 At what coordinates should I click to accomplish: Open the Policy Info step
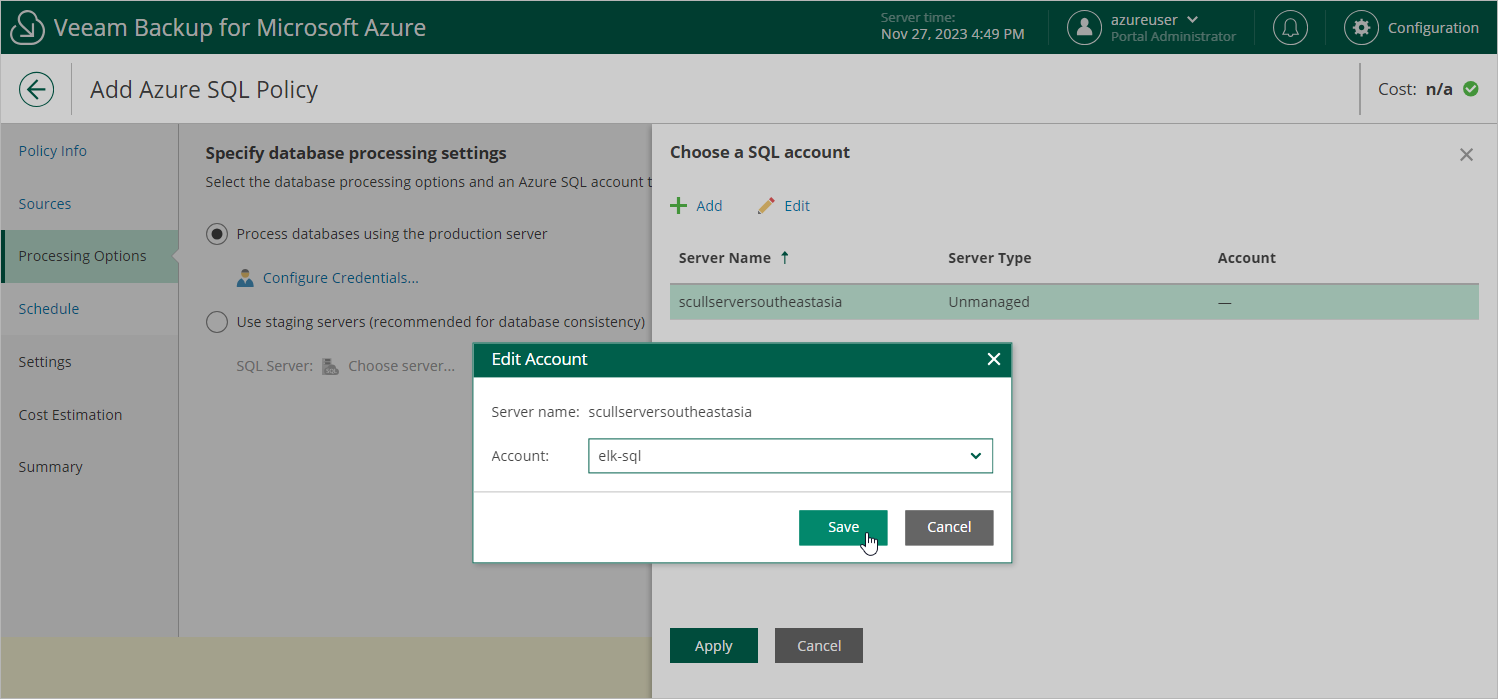pos(53,151)
